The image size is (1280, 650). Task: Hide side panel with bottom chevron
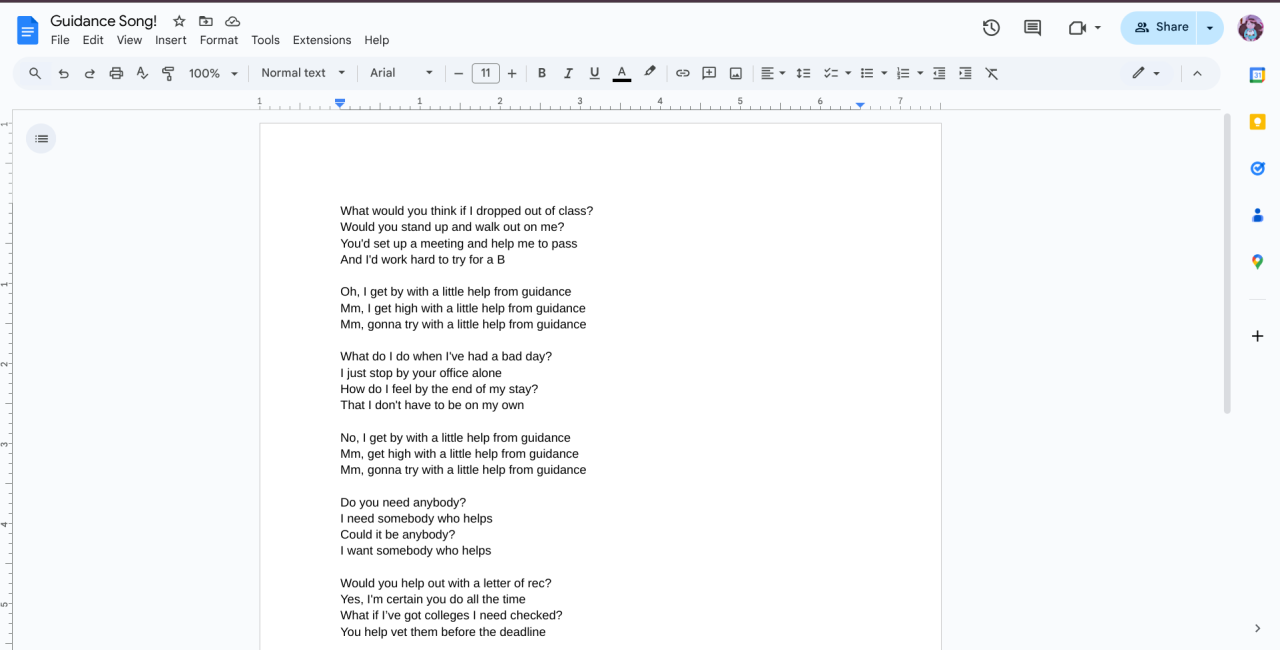(1258, 628)
